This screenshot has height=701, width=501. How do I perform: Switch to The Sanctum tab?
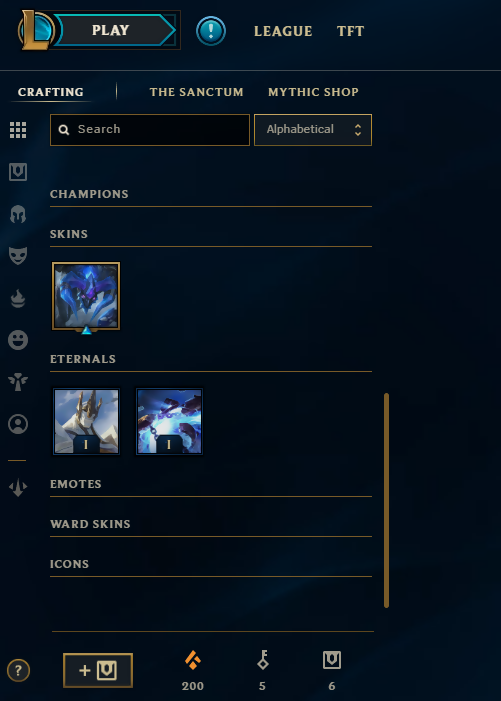pyautogui.click(x=197, y=92)
